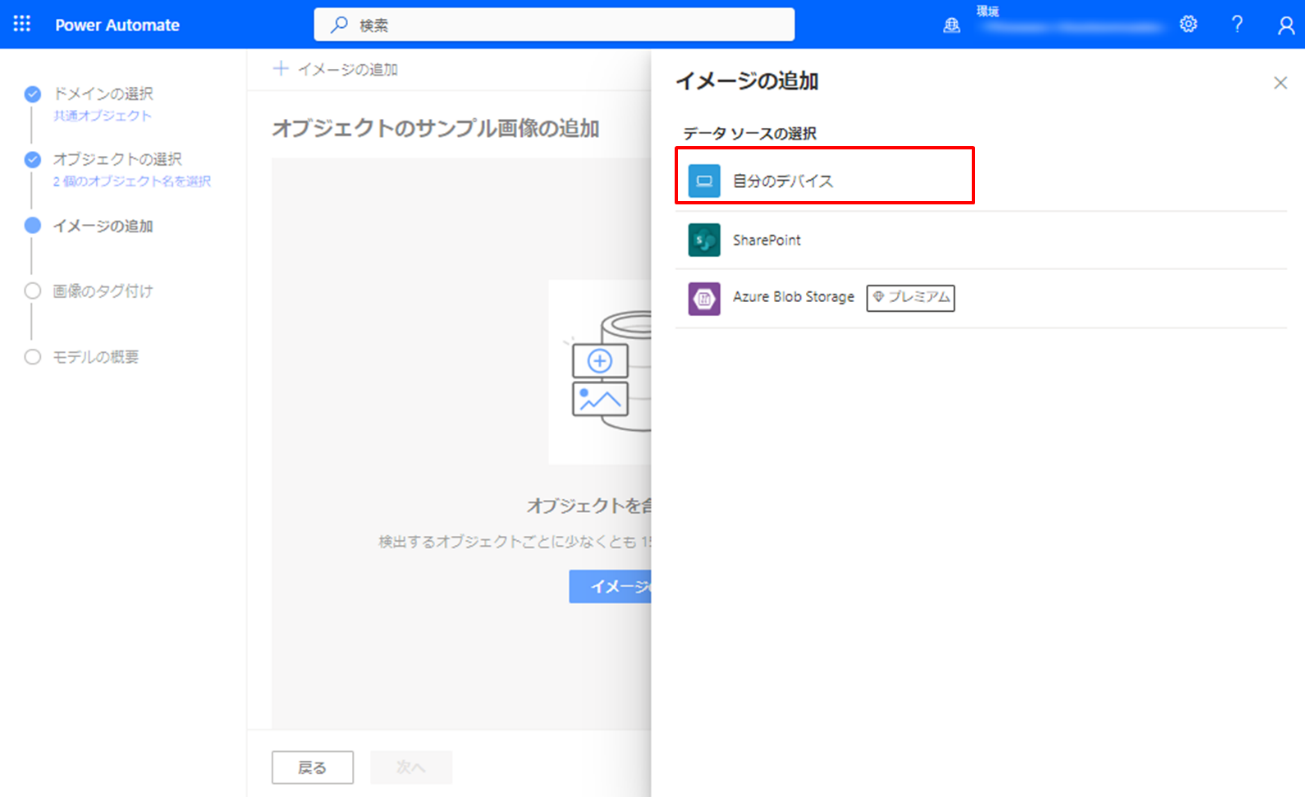Click the environment globe icon
The image size is (1305, 797).
[951, 25]
